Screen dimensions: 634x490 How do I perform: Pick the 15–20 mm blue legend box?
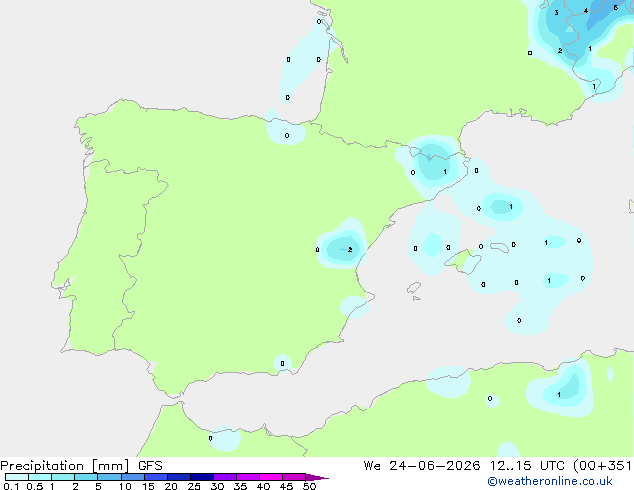click(x=156, y=477)
